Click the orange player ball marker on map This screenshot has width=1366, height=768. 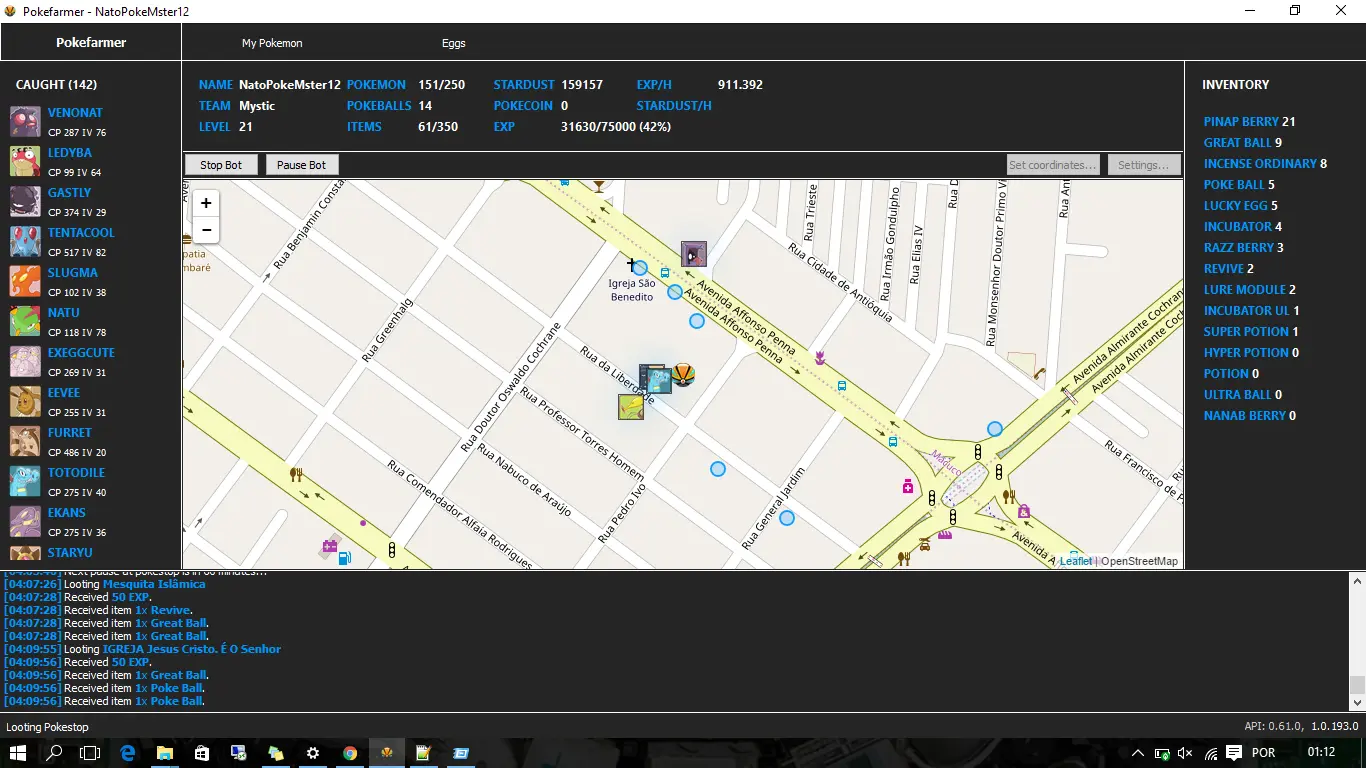click(x=683, y=375)
